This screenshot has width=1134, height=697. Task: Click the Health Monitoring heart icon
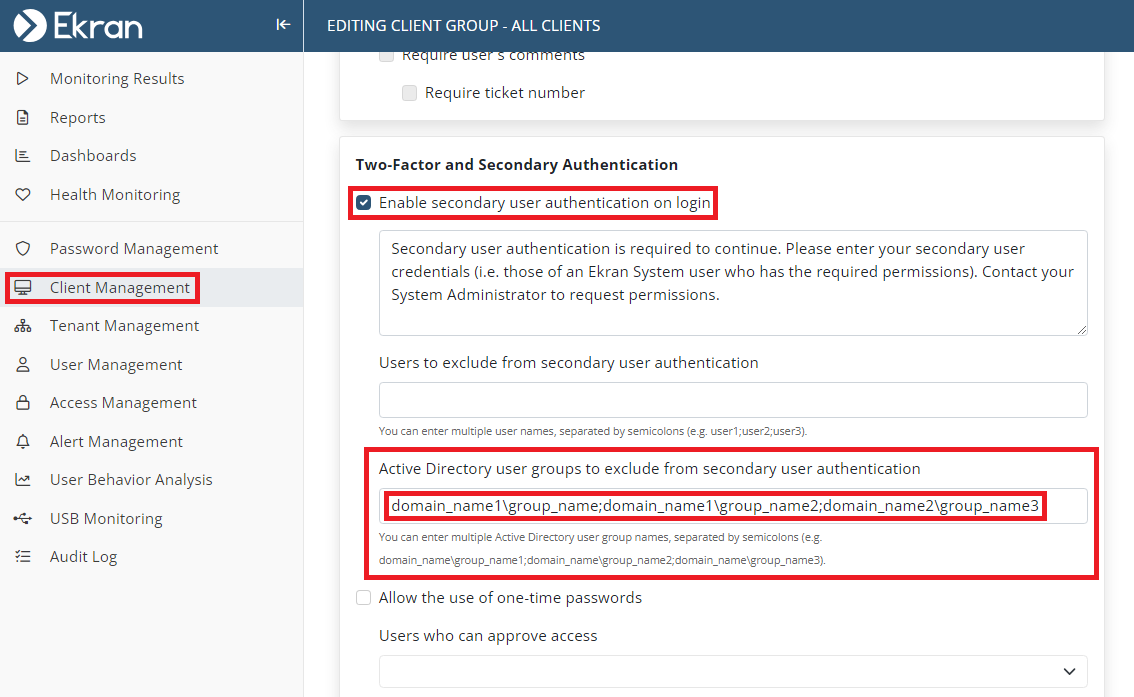pos(23,195)
